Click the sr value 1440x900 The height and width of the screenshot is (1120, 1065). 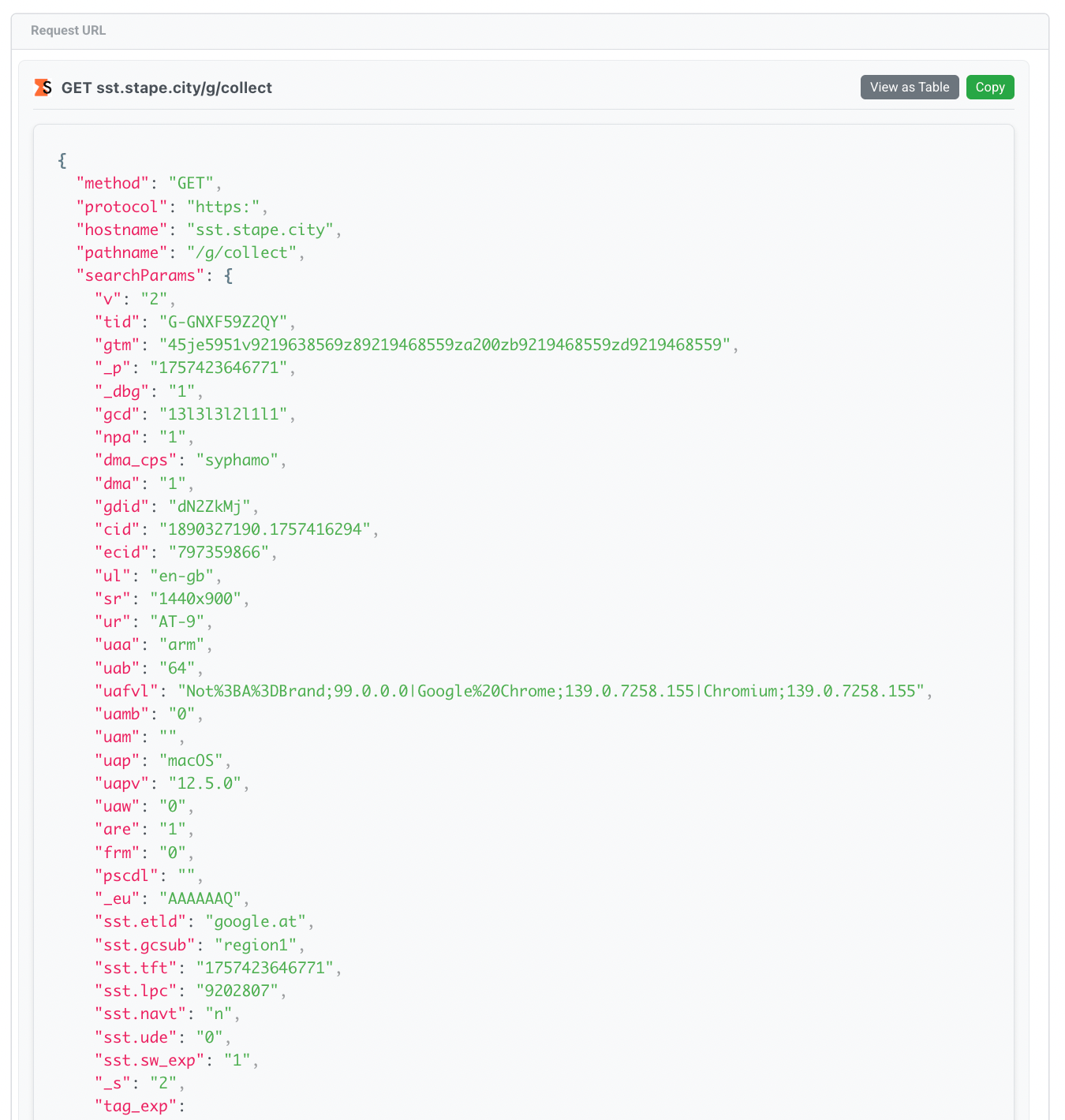tap(196, 599)
